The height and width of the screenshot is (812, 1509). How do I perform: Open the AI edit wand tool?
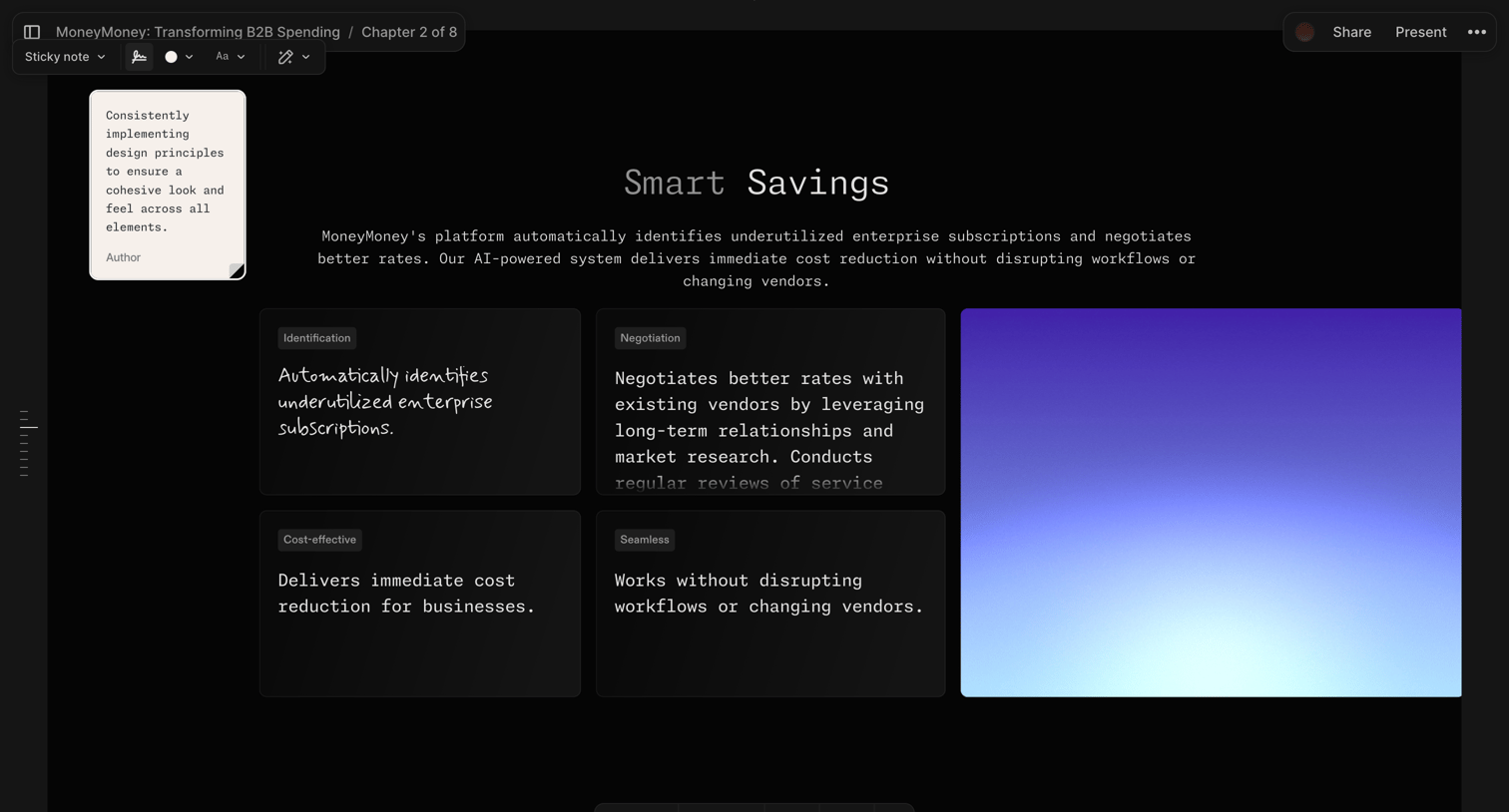(x=285, y=57)
